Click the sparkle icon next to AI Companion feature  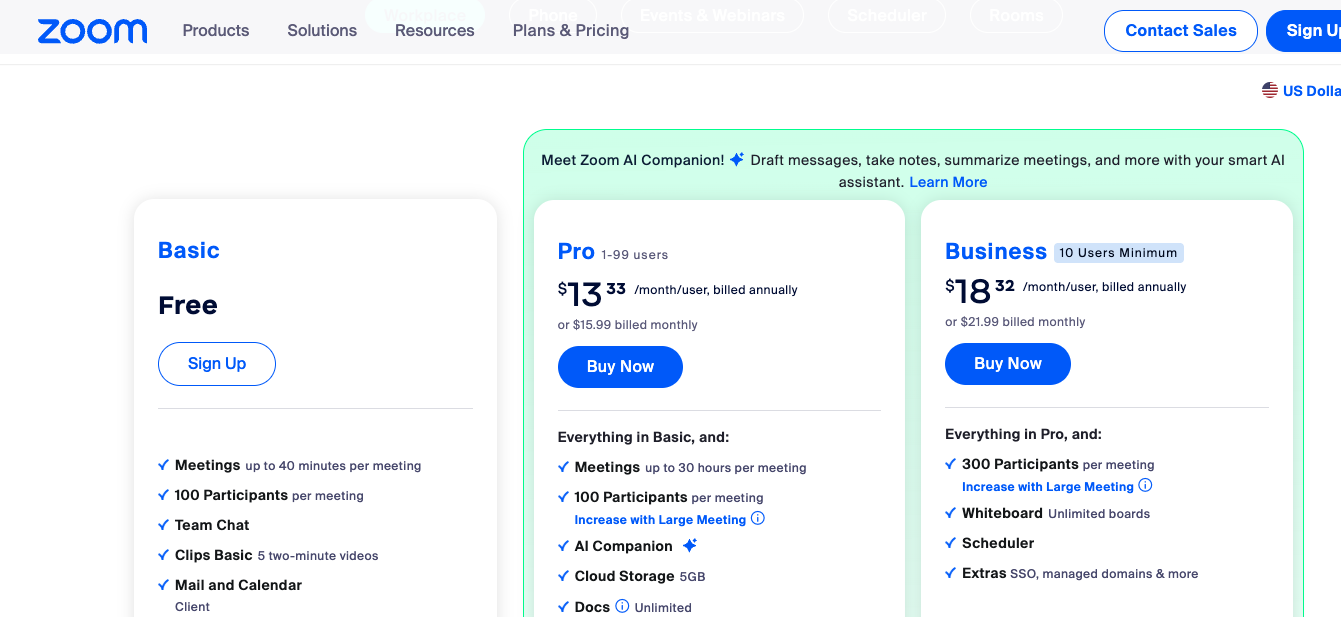[x=689, y=545]
